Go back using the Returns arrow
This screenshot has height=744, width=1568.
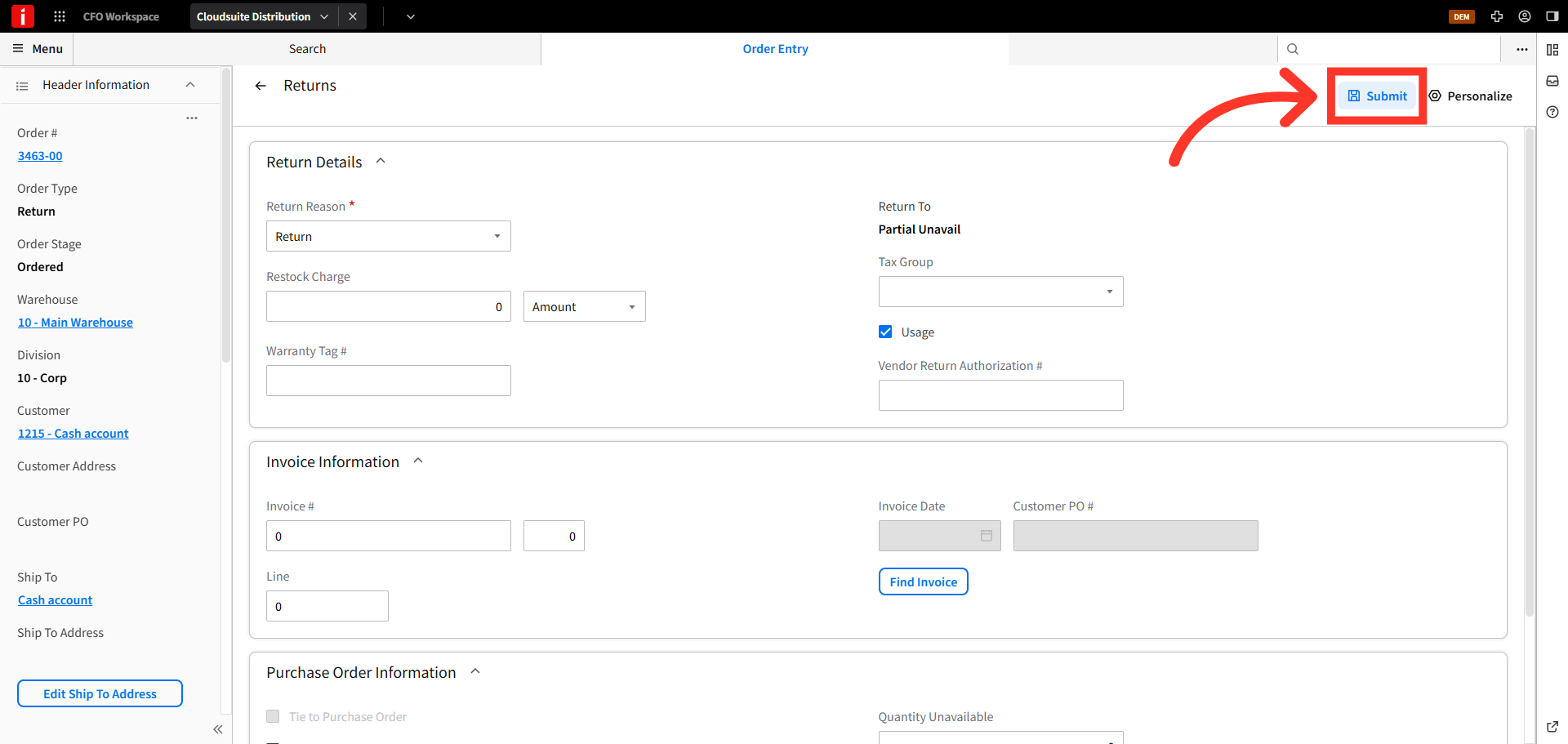261,86
